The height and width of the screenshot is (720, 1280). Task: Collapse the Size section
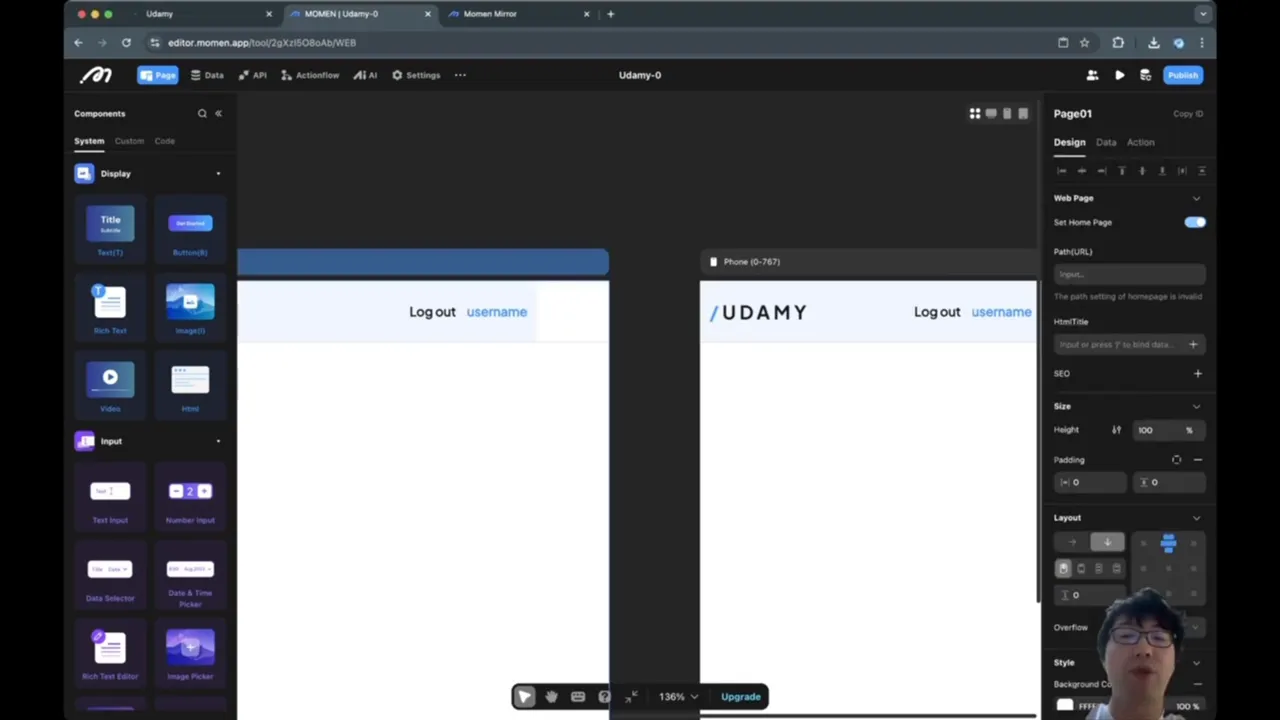[x=1196, y=406]
